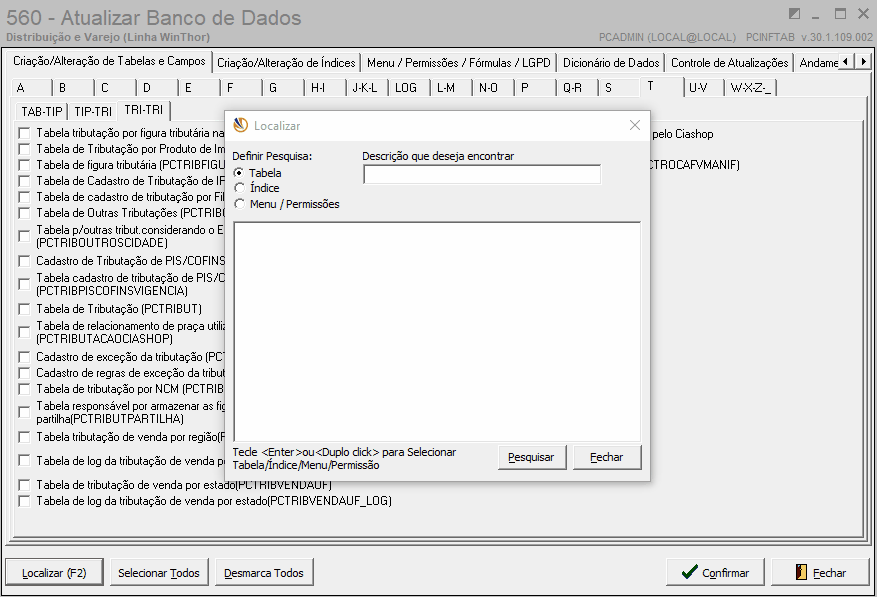
Task: Select the N-O tab
Action: [x=492, y=88]
